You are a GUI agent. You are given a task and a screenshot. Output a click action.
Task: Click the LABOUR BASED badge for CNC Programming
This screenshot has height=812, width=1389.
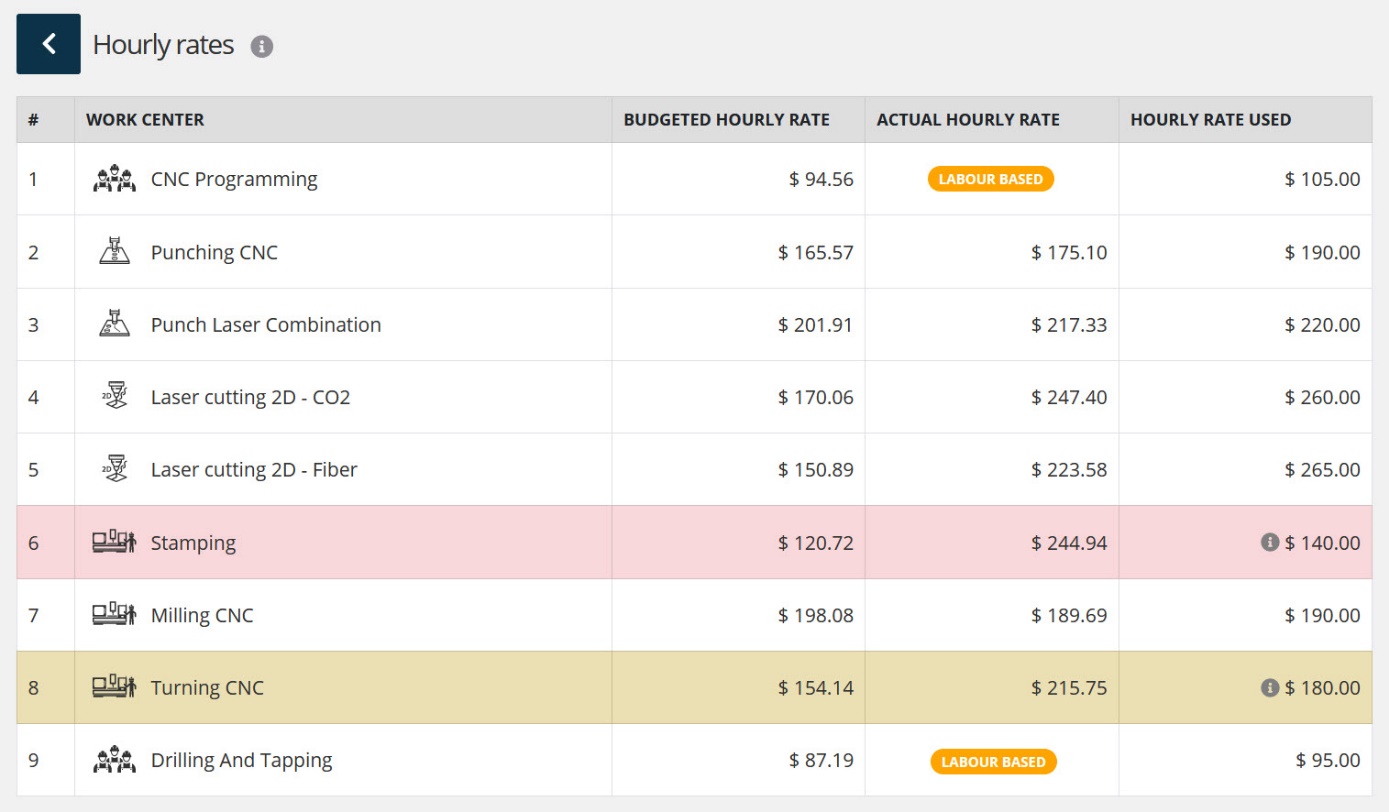coord(992,177)
